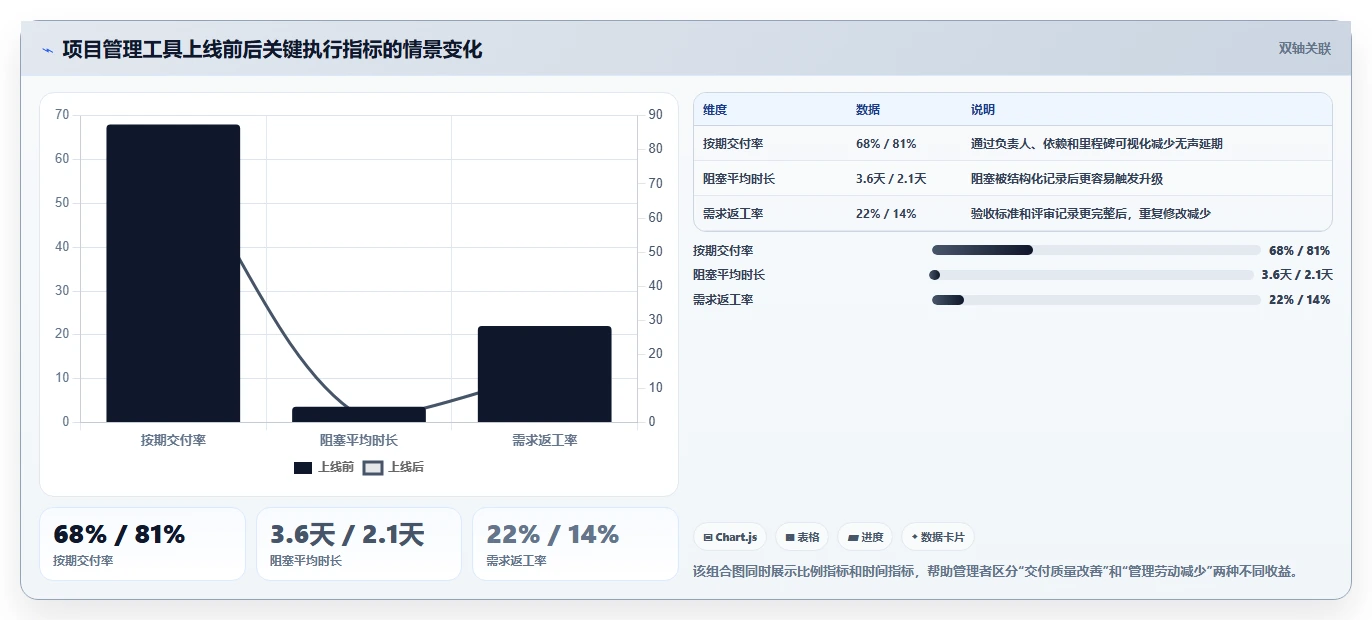Select the 需求返工率 table row label
The image size is (1372, 620).
coord(733,214)
